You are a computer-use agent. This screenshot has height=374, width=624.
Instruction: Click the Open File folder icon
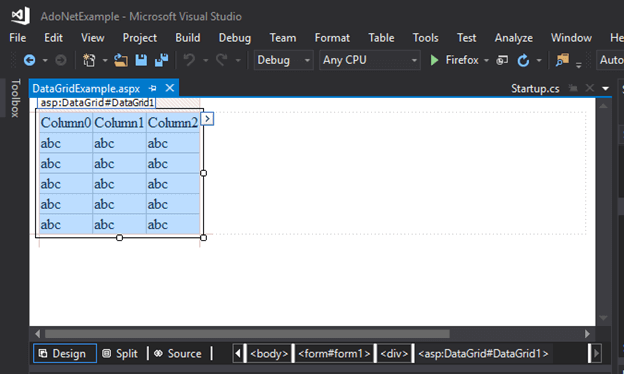click(121, 60)
